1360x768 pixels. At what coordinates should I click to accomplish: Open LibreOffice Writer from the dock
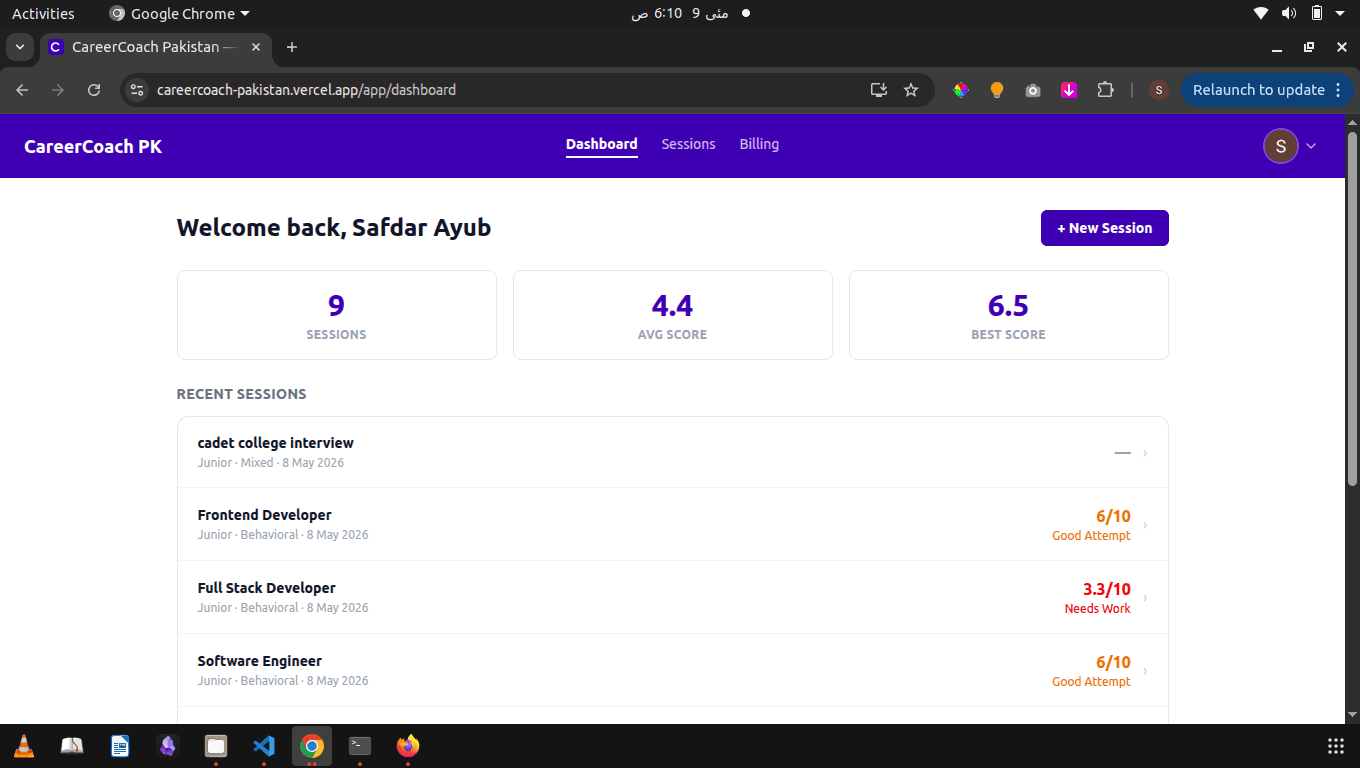[x=120, y=746]
